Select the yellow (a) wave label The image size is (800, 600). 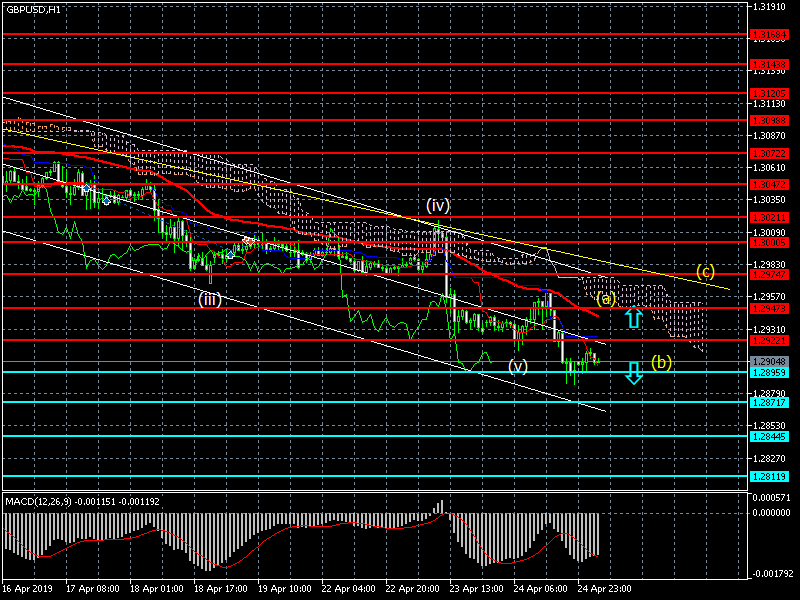[x=606, y=298]
